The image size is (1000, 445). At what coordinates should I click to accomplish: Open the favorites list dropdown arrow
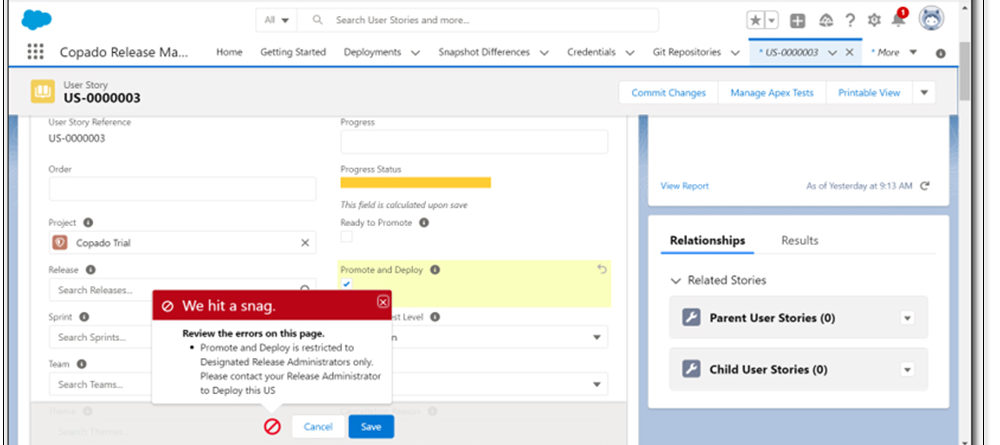772,20
